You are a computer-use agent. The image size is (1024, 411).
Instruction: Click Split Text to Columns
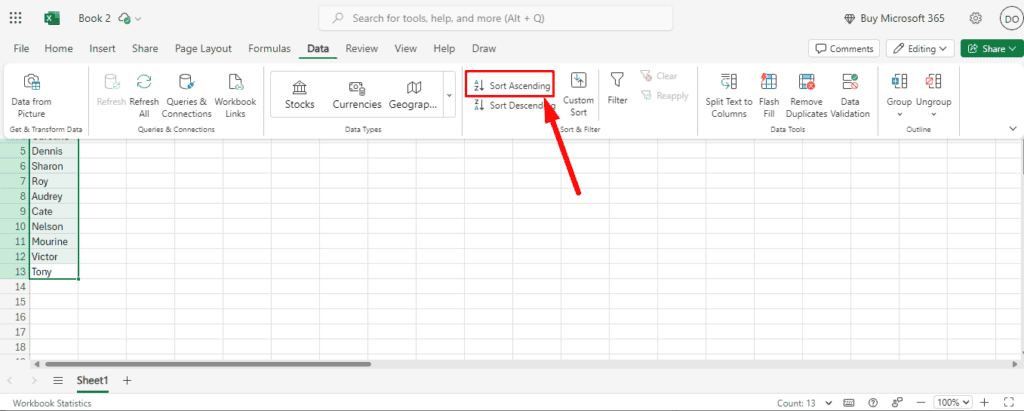point(729,95)
